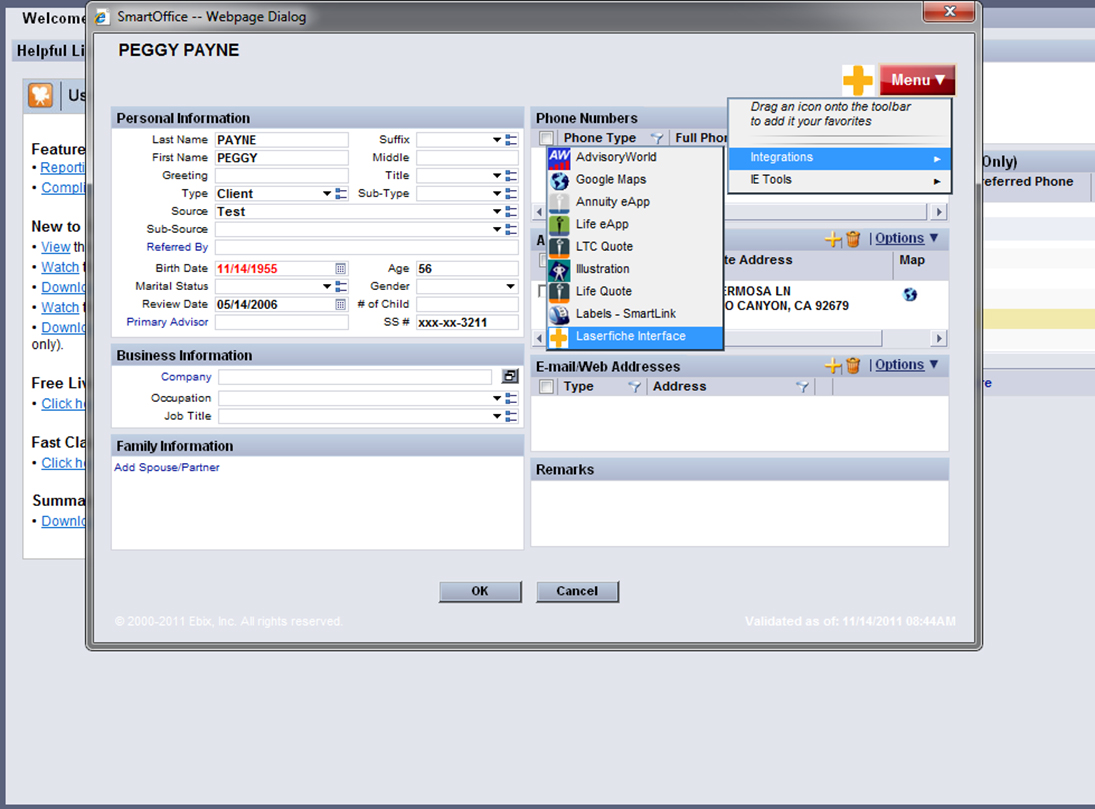Click the Title list editor icon
Screen dimensions: 1095x809
(x=511, y=176)
